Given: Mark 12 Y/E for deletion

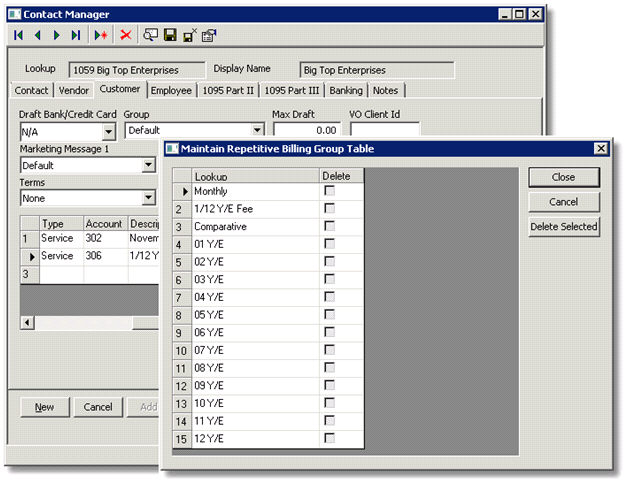Looking at the screenshot, I should 329,438.
